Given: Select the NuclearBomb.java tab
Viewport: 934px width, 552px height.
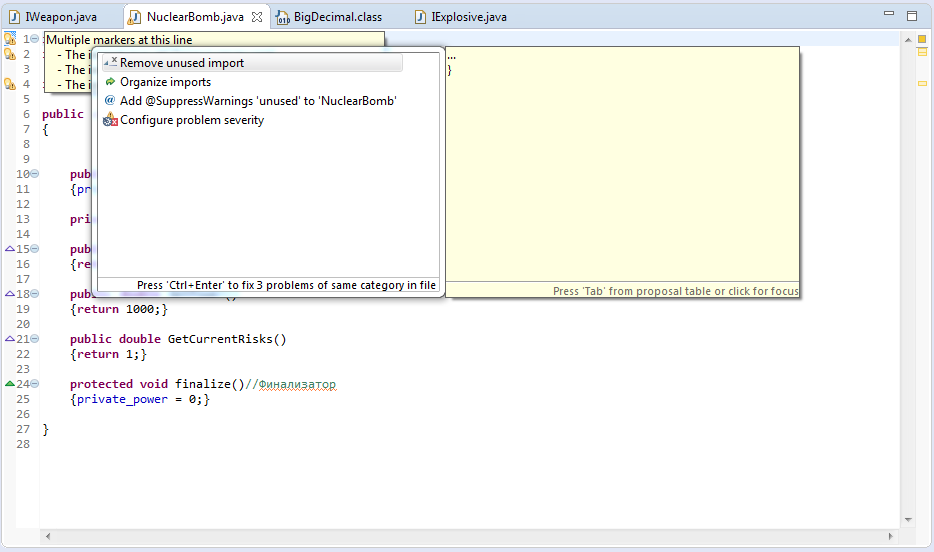Looking at the screenshot, I should (x=195, y=17).
